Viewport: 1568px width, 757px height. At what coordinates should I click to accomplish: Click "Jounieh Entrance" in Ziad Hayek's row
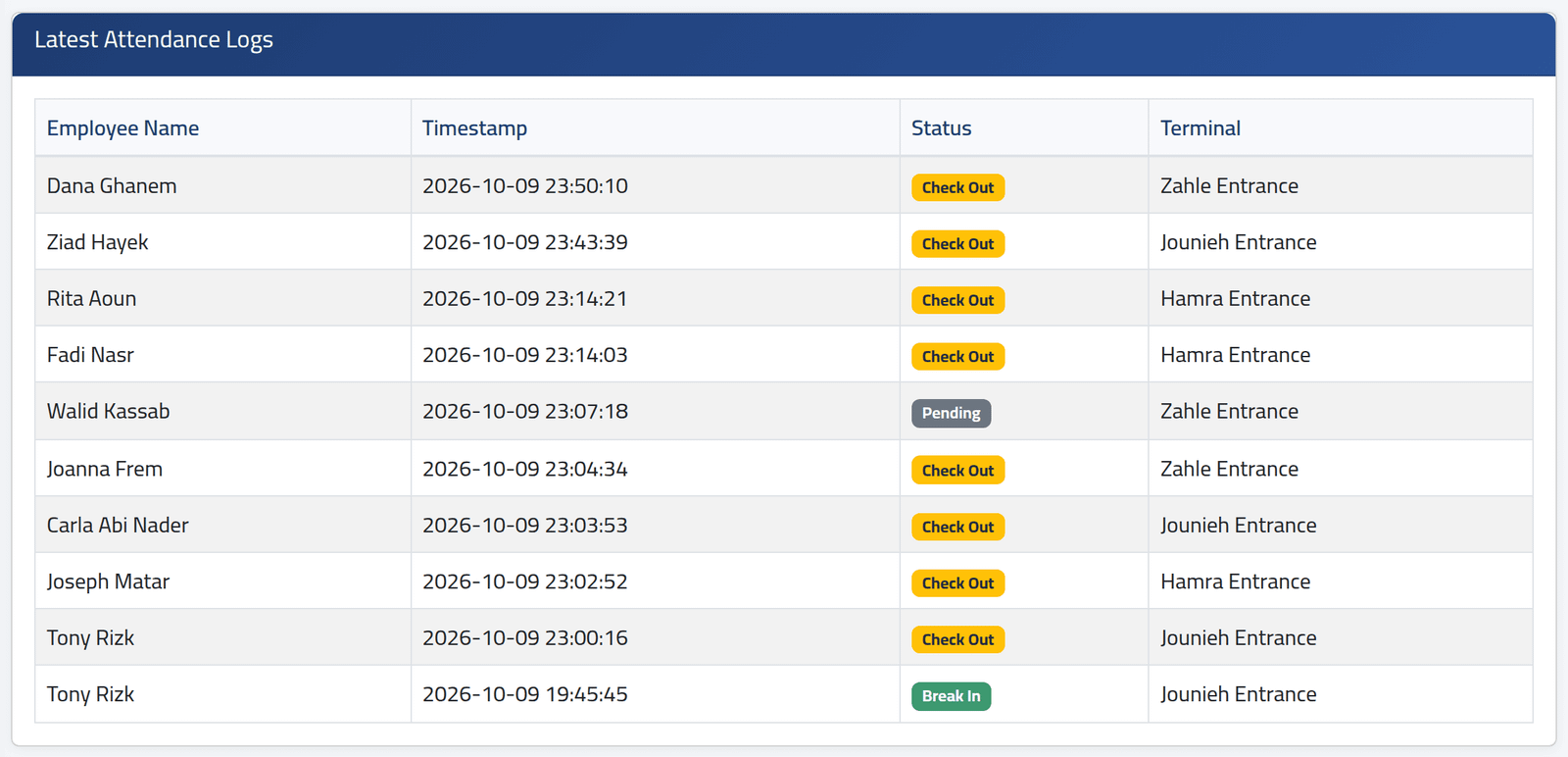[x=1238, y=242]
